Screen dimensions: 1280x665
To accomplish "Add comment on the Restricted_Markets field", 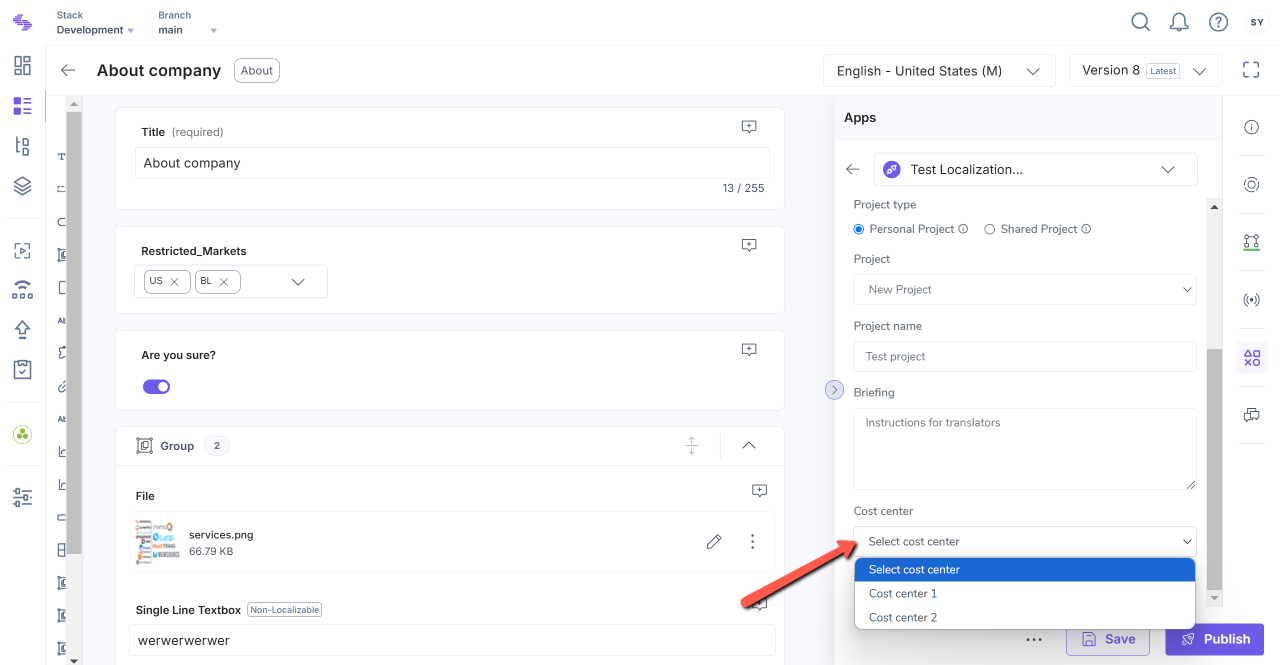I will pos(749,245).
